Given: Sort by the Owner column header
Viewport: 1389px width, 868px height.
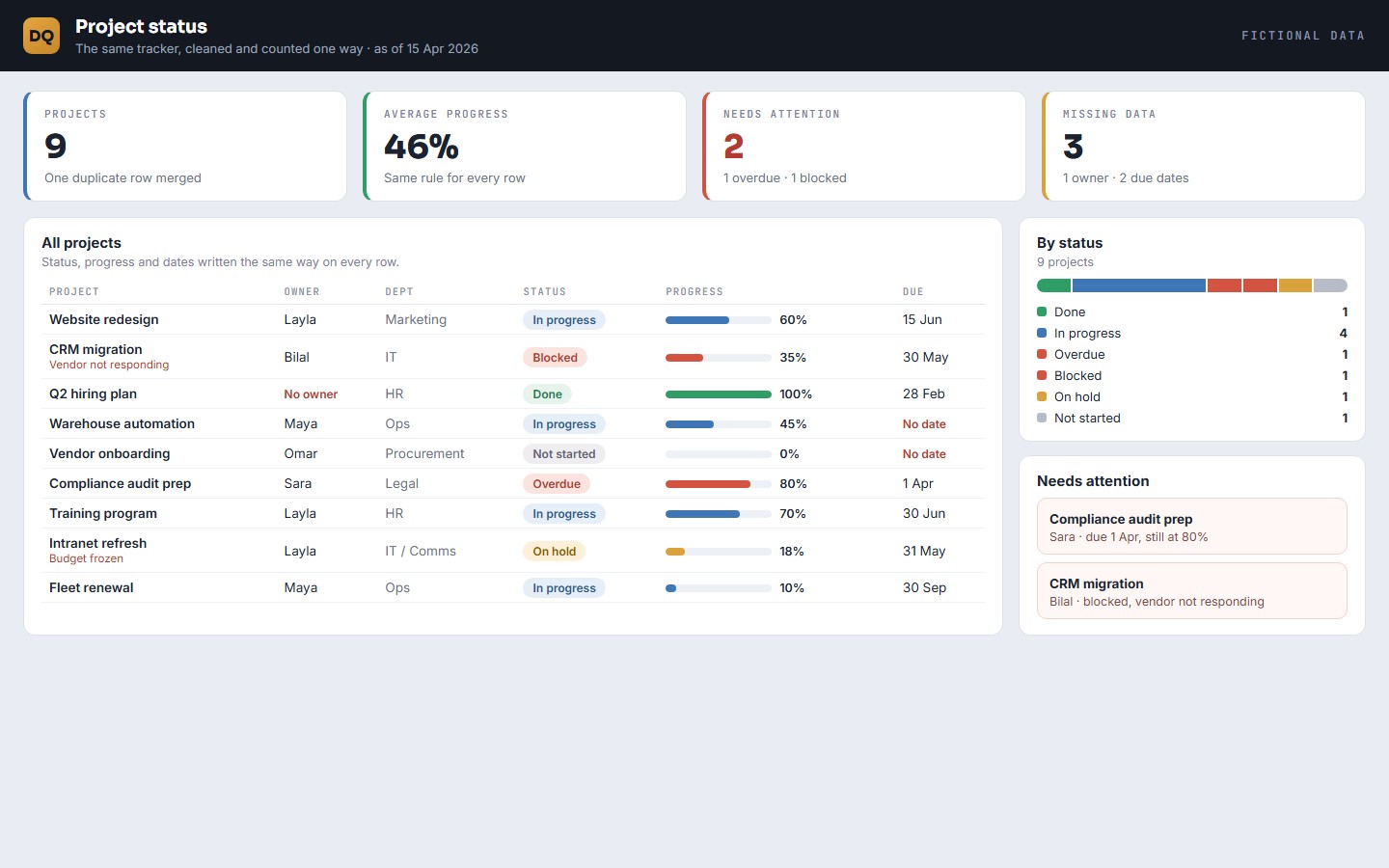Looking at the screenshot, I should pyautogui.click(x=302, y=291).
